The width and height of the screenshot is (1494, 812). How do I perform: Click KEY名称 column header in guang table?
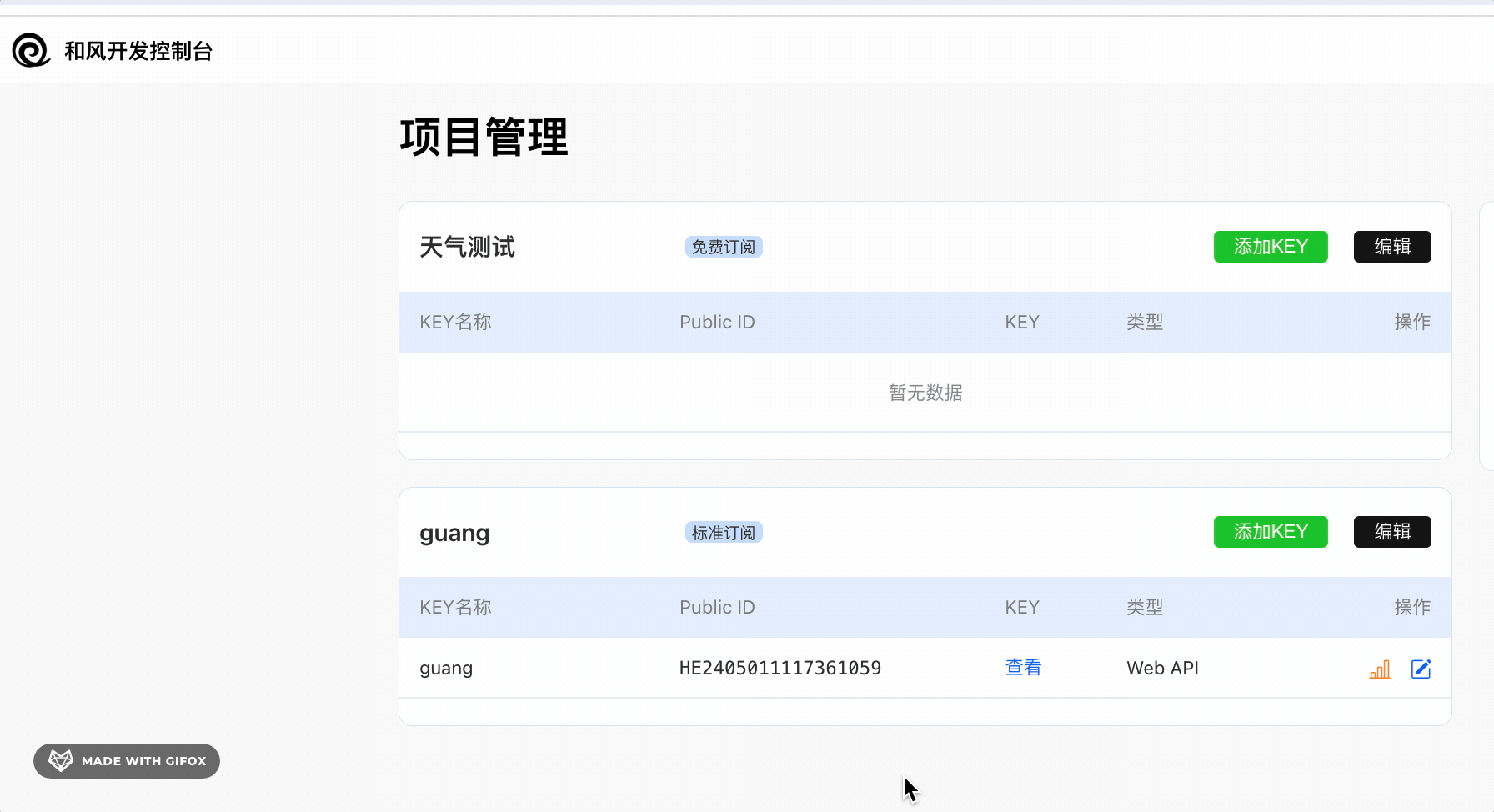click(x=455, y=608)
